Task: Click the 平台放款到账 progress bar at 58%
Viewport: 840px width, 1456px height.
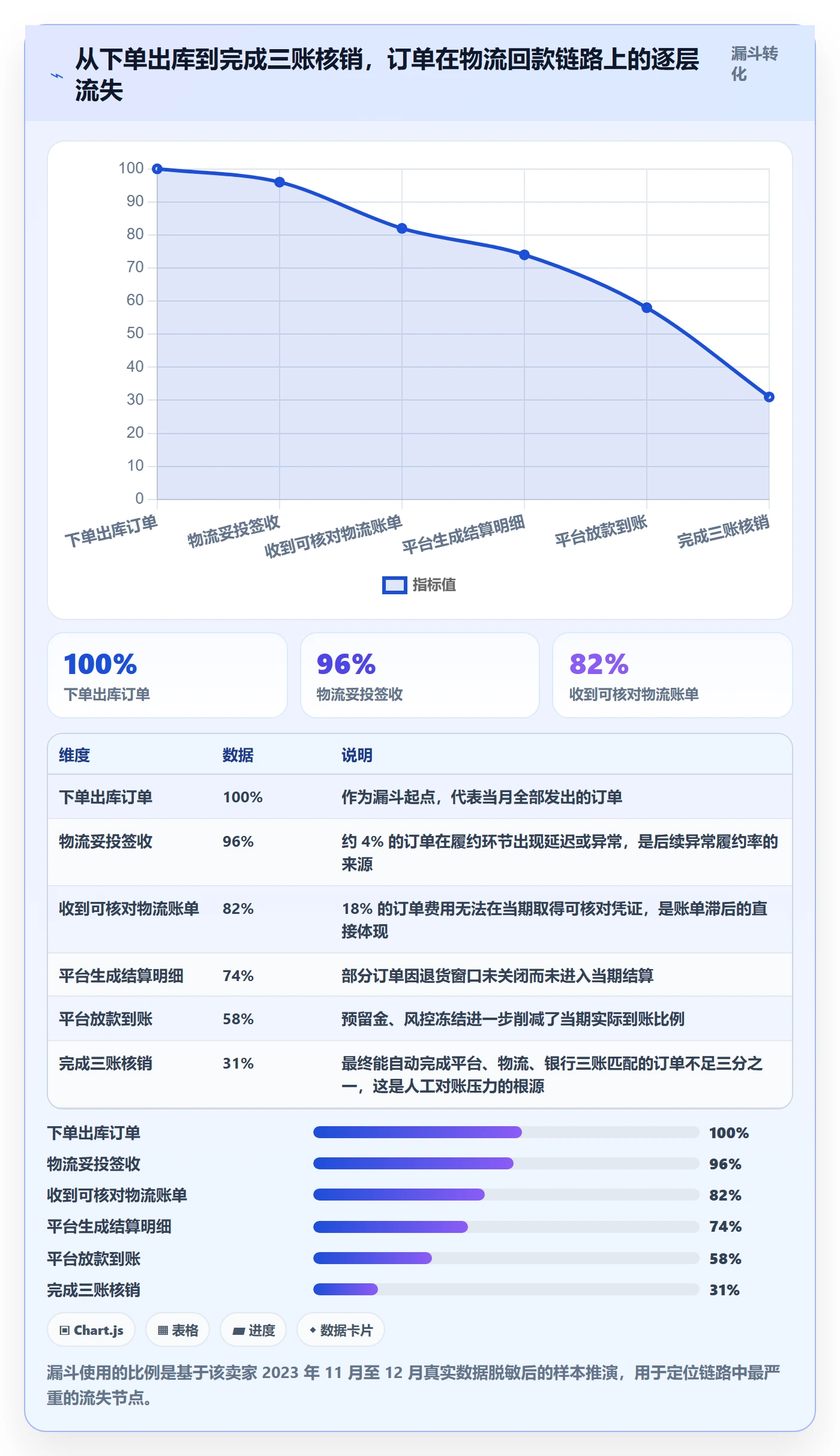Action: point(506,1258)
